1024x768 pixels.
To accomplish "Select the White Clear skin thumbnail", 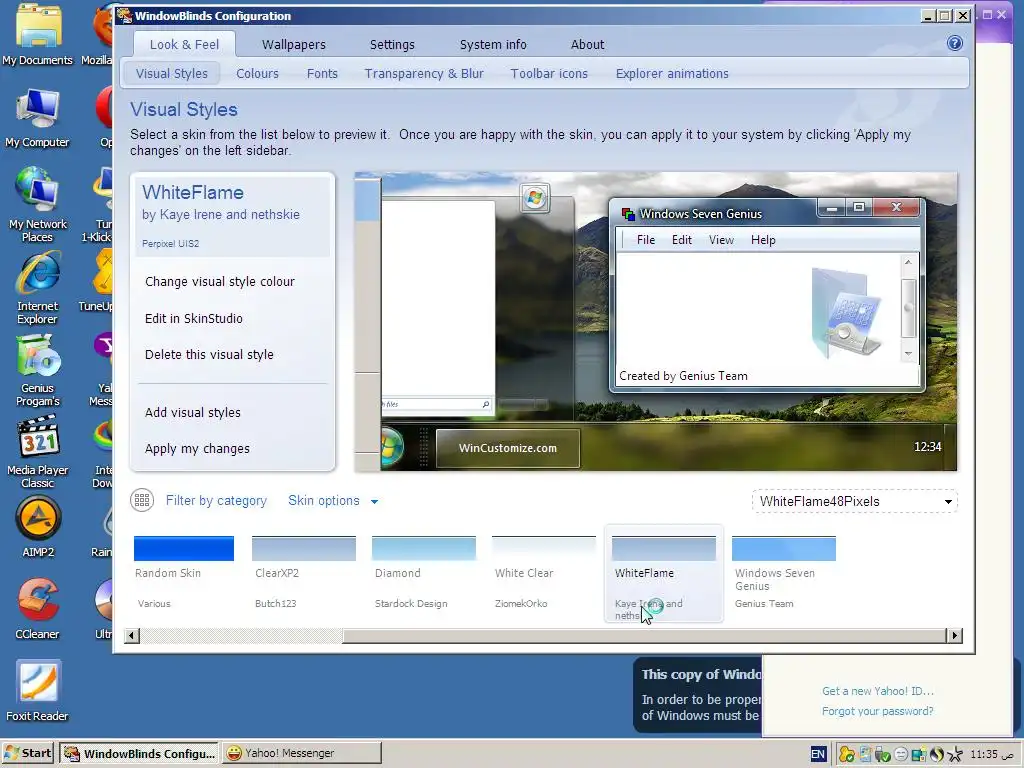I will (543, 549).
